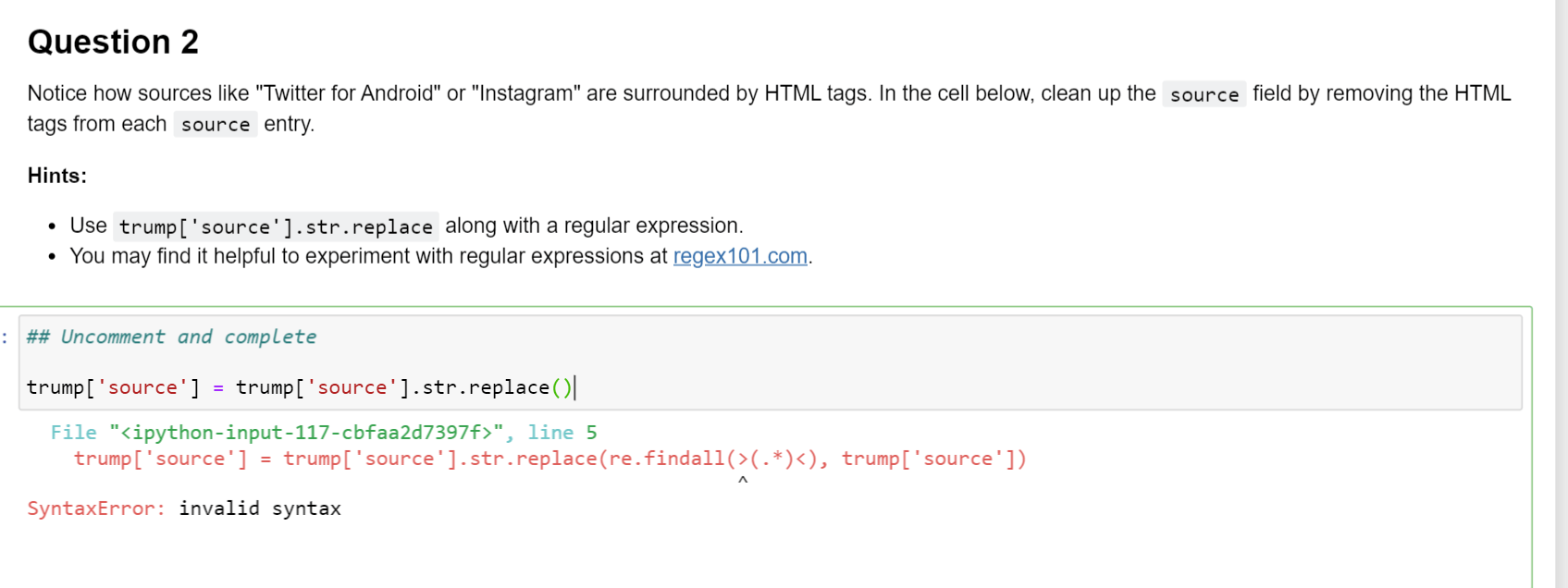
Task: Click the Question 2 heading
Action: 113,42
